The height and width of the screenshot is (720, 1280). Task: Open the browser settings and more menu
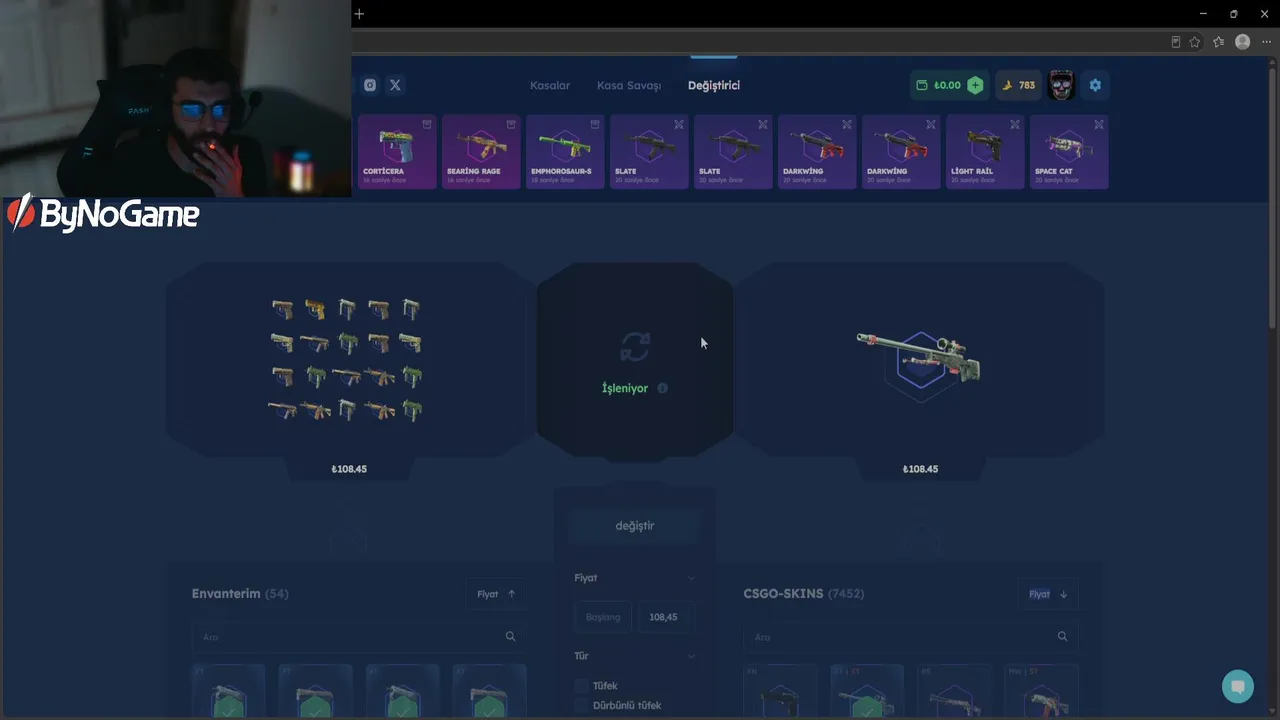coord(1266,42)
